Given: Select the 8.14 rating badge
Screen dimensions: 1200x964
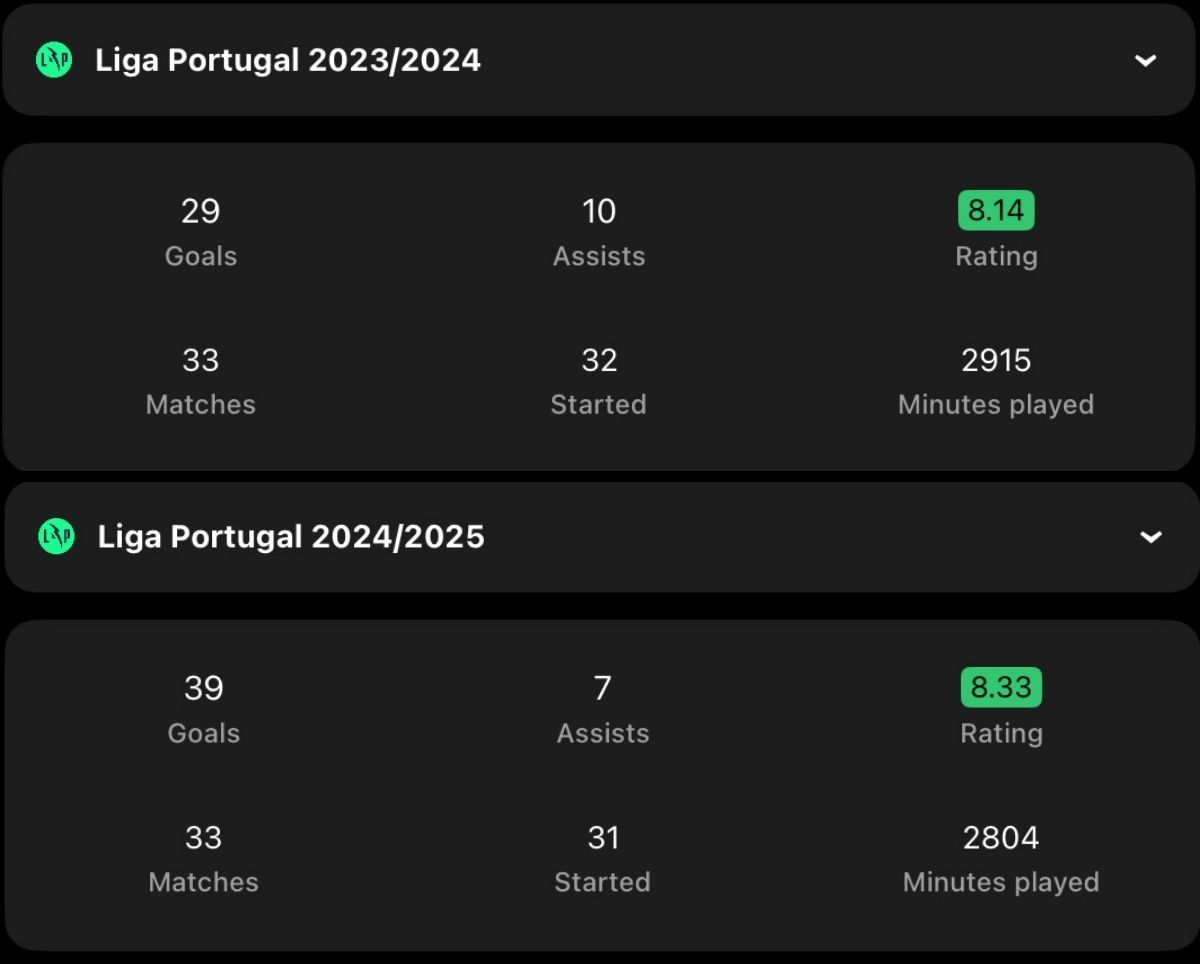Looking at the screenshot, I should point(996,210).
